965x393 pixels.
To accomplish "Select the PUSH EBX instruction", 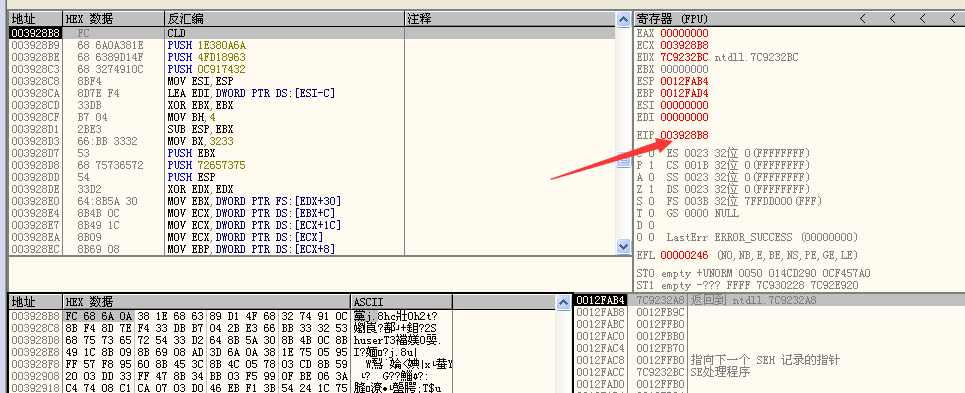I will pos(312,153).
